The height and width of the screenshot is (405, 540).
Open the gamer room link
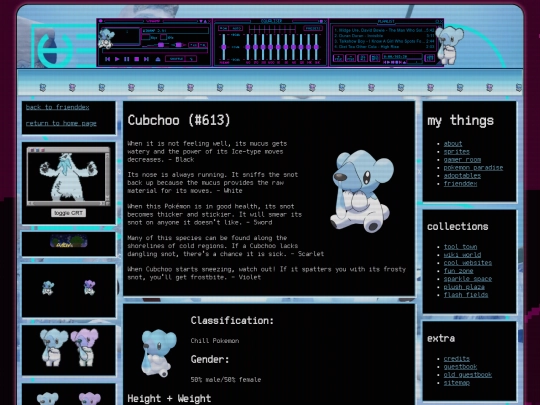[462, 159]
